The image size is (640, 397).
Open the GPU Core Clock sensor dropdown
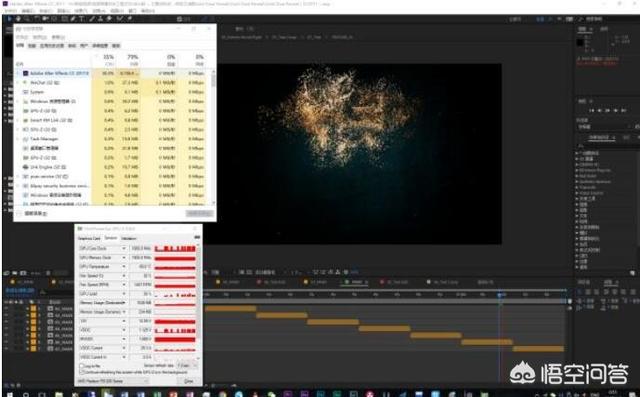click(x=124, y=248)
